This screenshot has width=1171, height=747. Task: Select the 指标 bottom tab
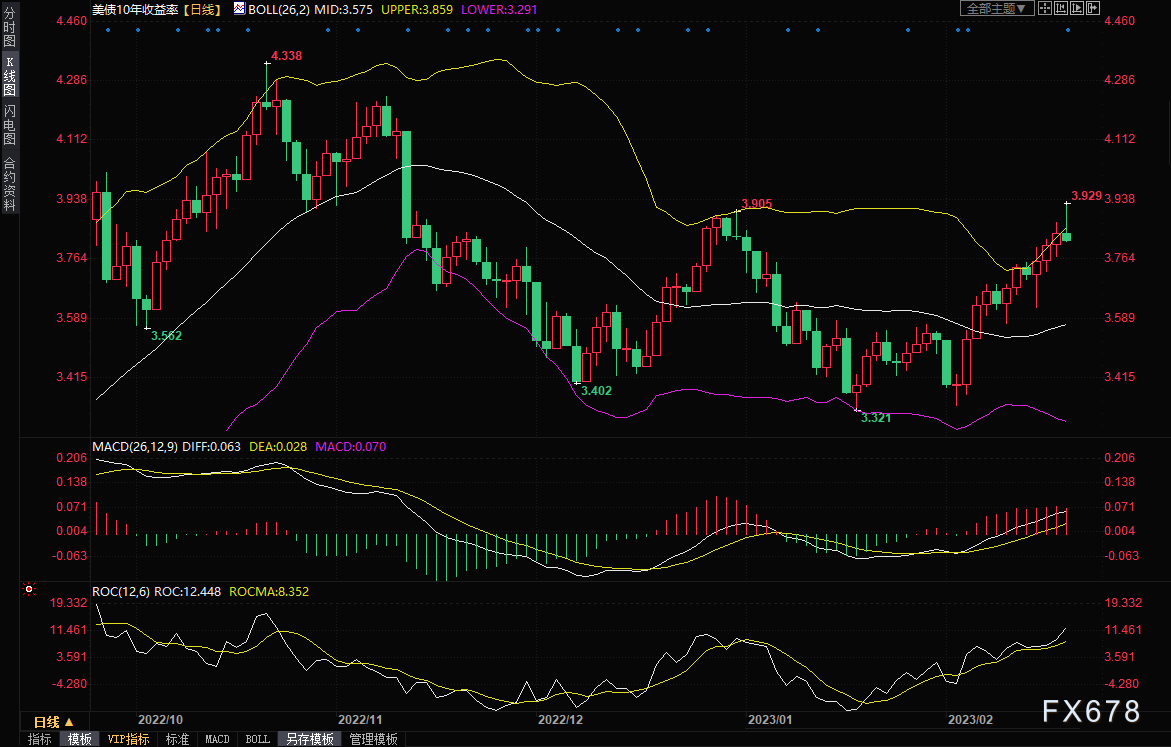coord(40,739)
